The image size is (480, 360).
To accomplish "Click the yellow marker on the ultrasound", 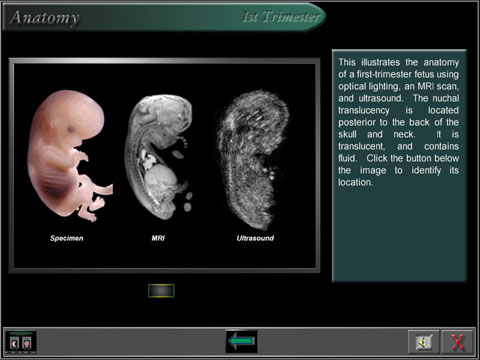I will pos(232,141).
